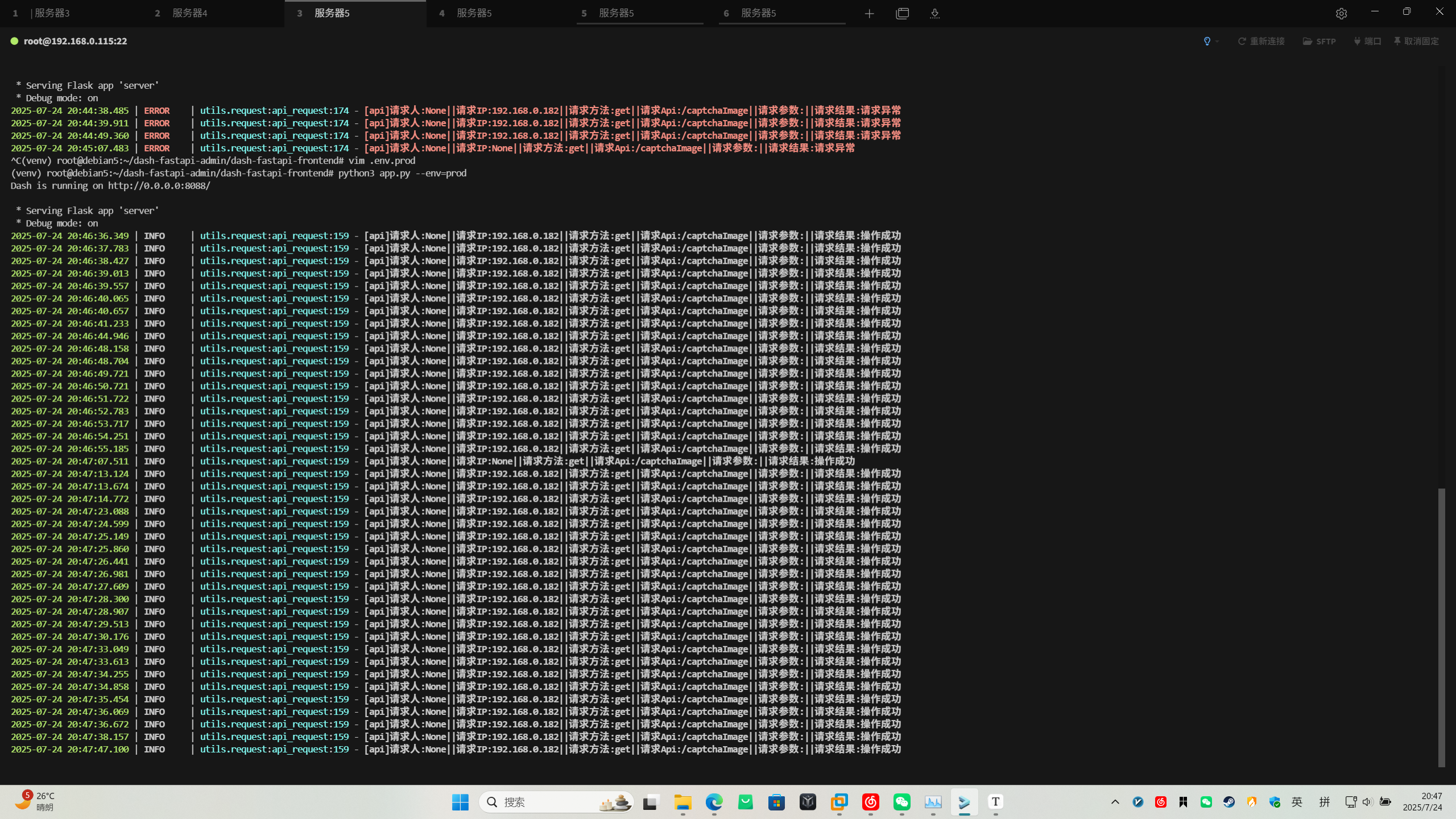Click the green connection status dot
This screenshot has height=819, width=1456.
14,41
